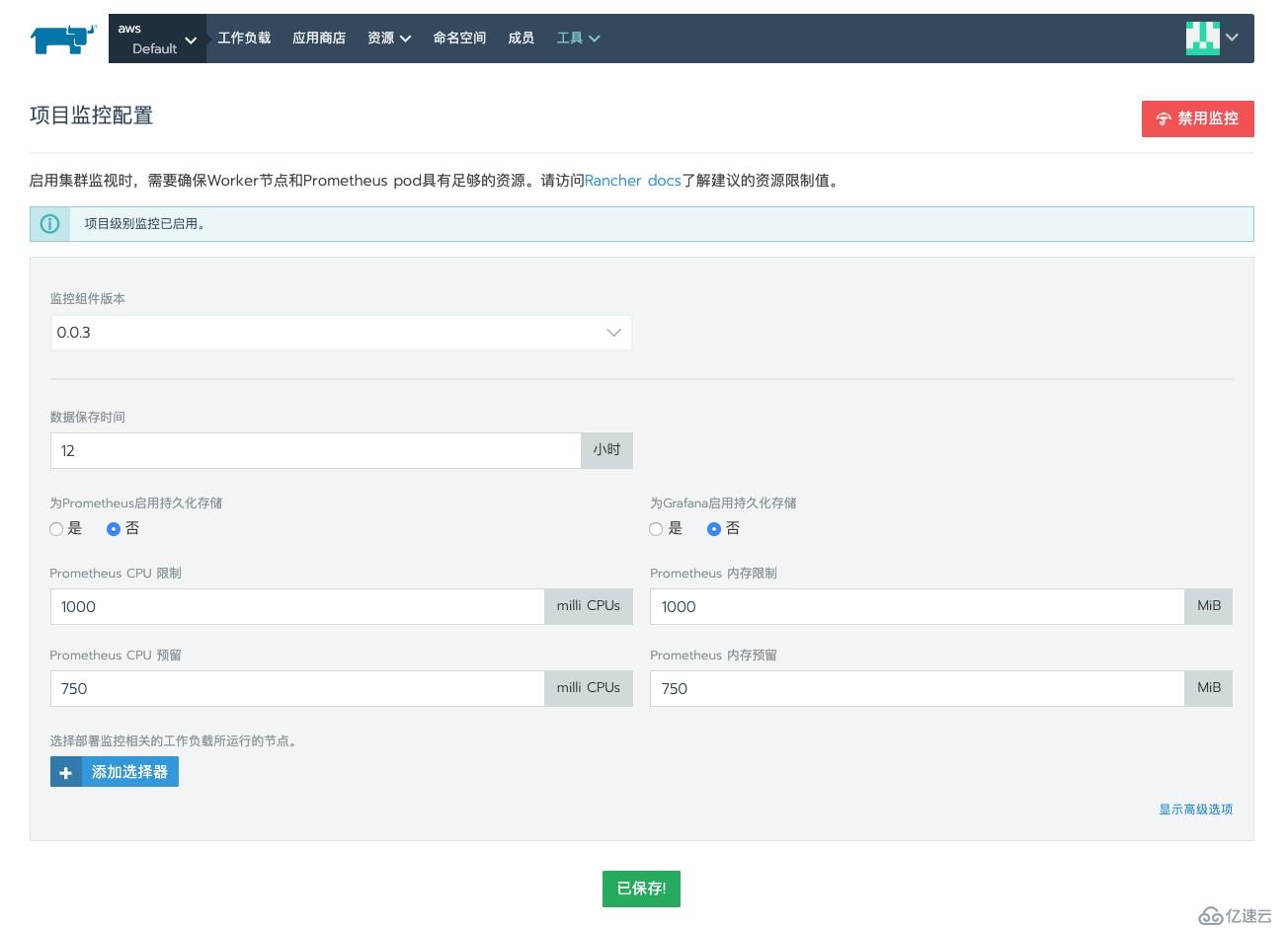
Task: Click 显示高级选项 link
Action: [x=1195, y=810]
